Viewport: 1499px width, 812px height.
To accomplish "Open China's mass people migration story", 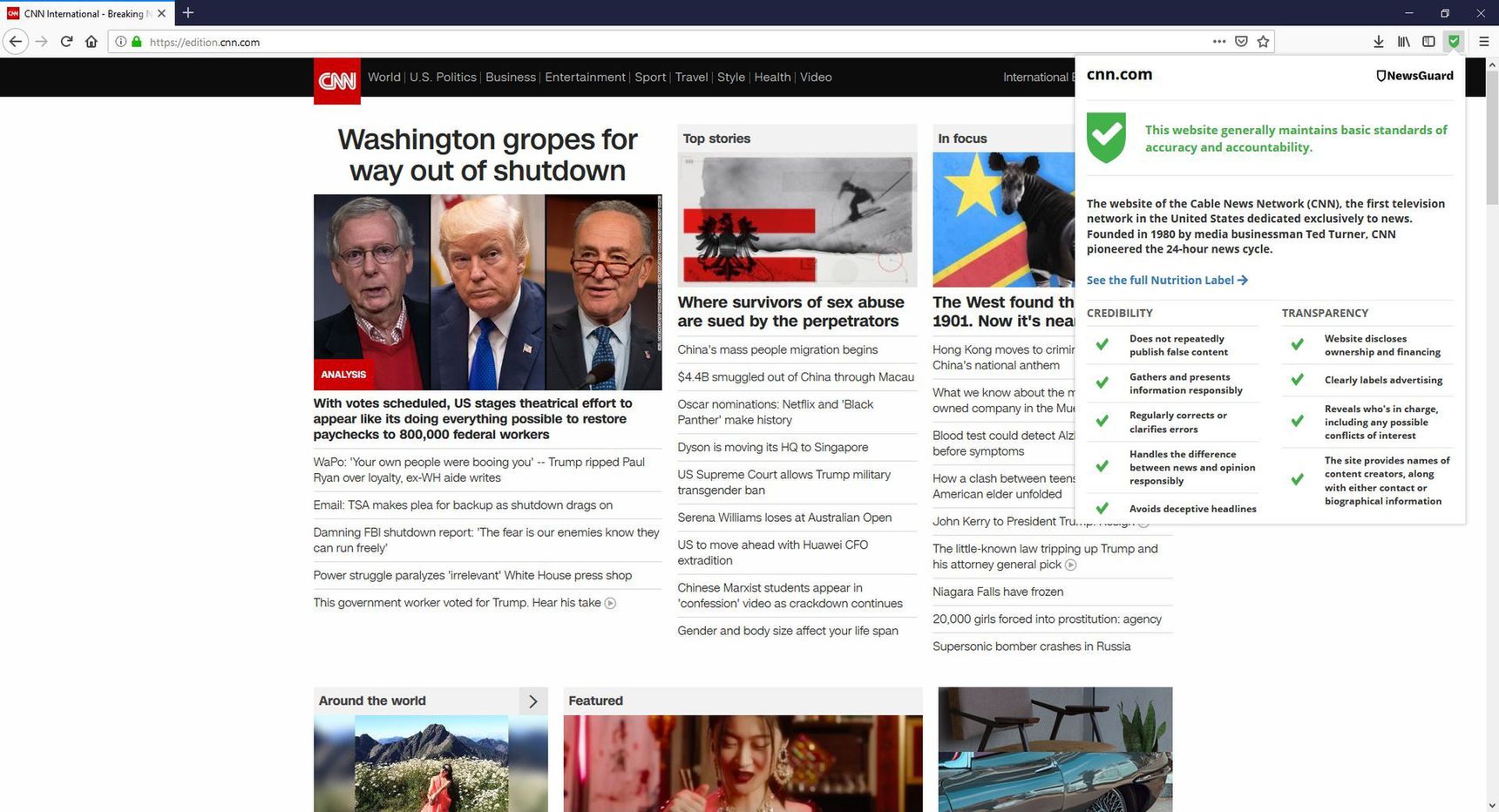I will point(777,349).
